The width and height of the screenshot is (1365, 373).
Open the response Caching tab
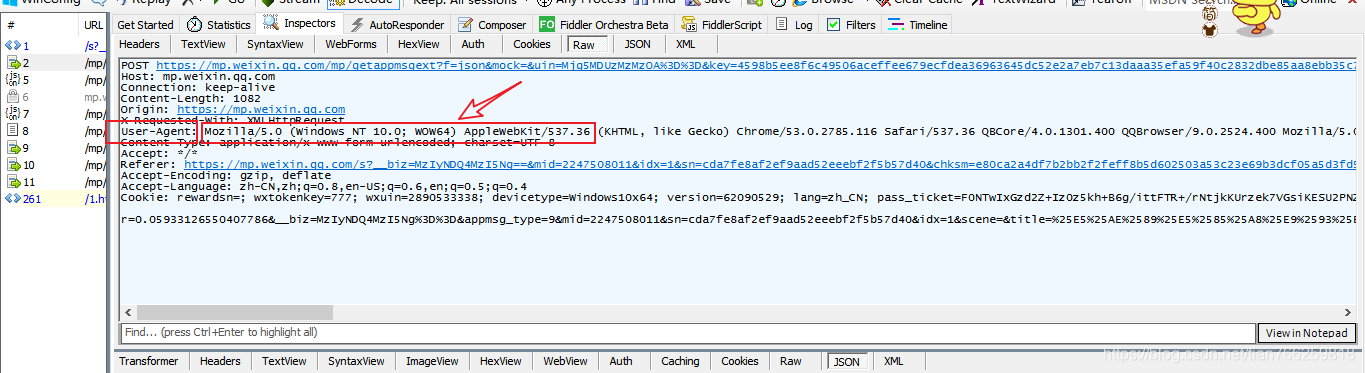pyautogui.click(x=680, y=361)
